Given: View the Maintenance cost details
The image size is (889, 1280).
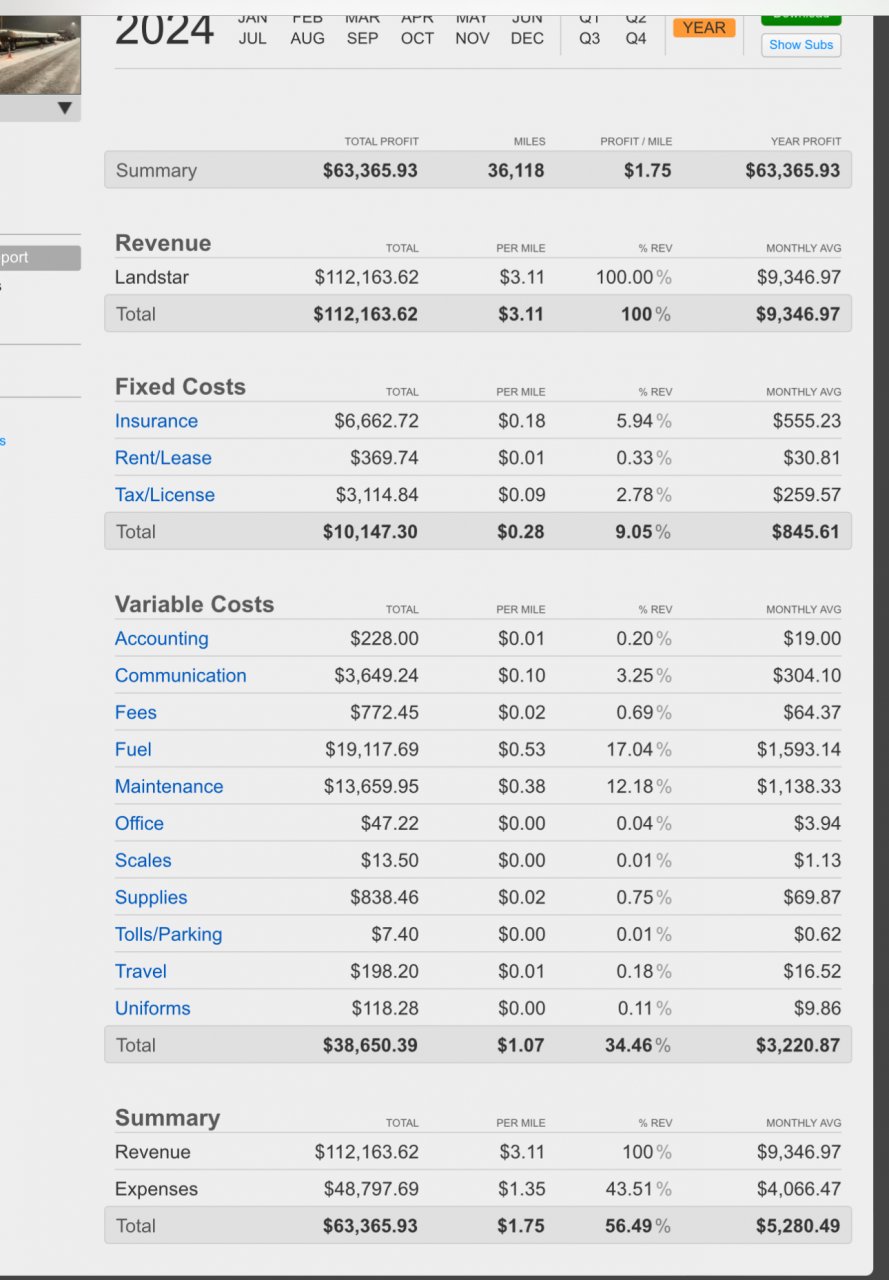Looking at the screenshot, I should [169, 787].
